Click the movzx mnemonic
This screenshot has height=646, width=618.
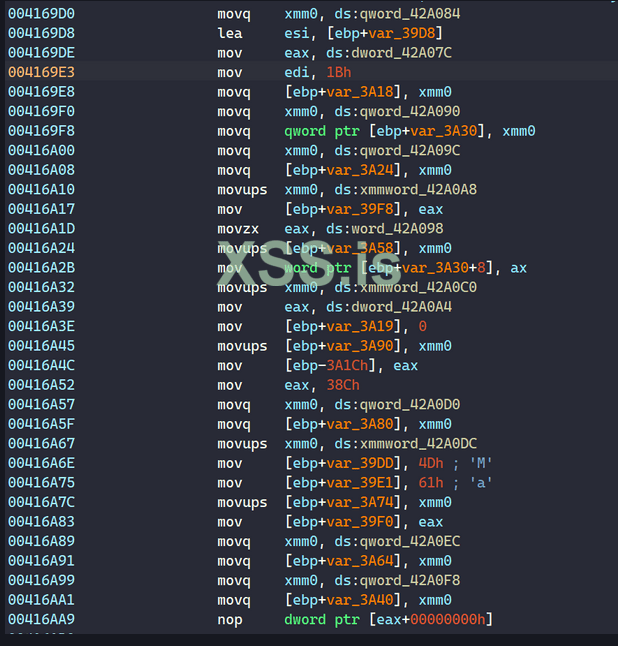(x=238, y=229)
